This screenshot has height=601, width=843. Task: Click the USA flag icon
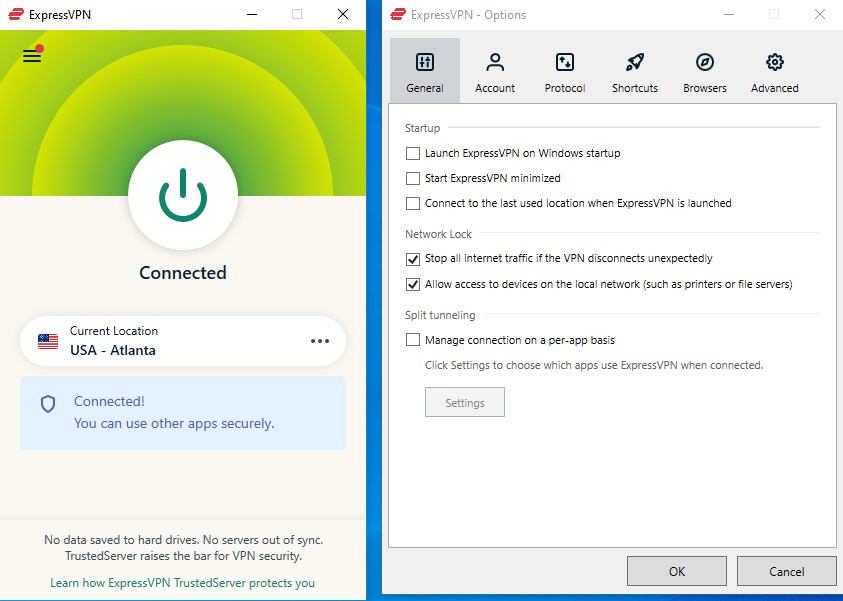pyautogui.click(x=48, y=341)
